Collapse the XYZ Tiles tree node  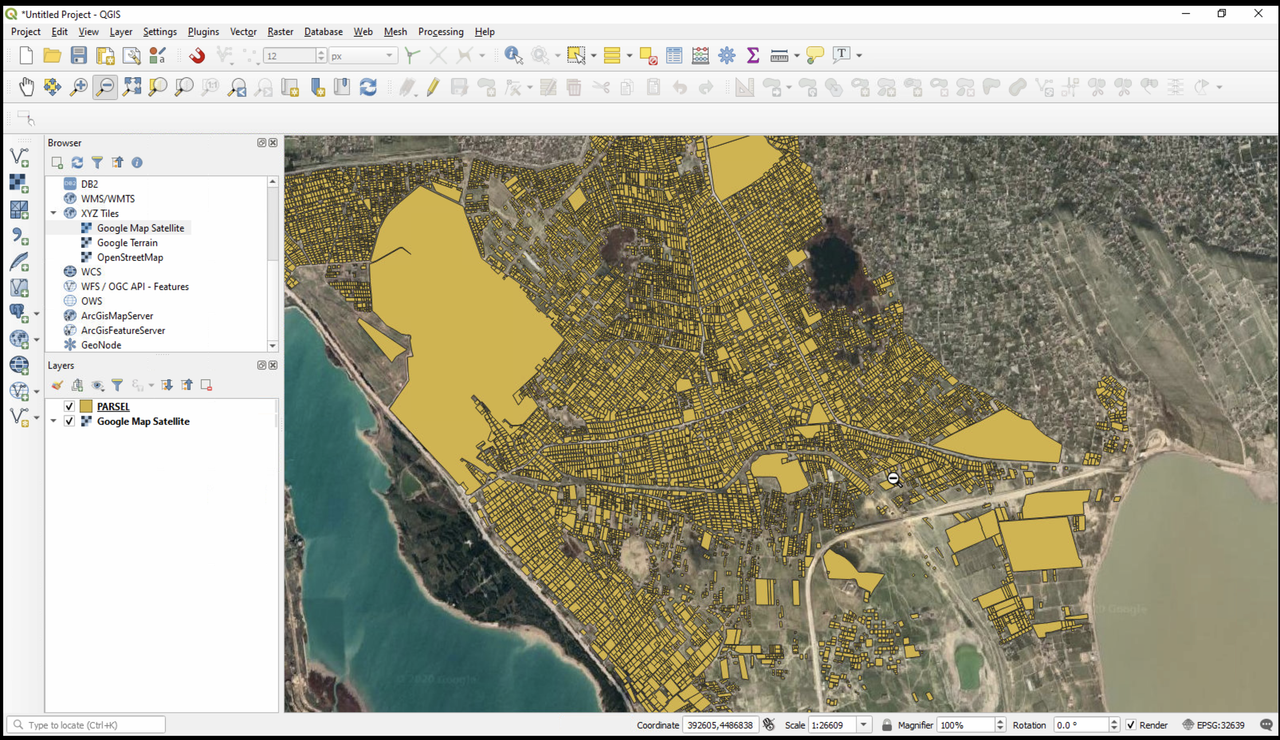point(54,213)
